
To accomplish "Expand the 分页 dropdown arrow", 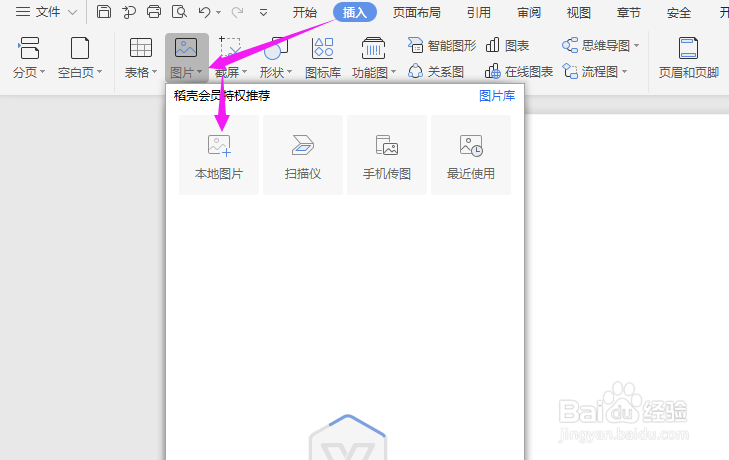I will (43, 72).
